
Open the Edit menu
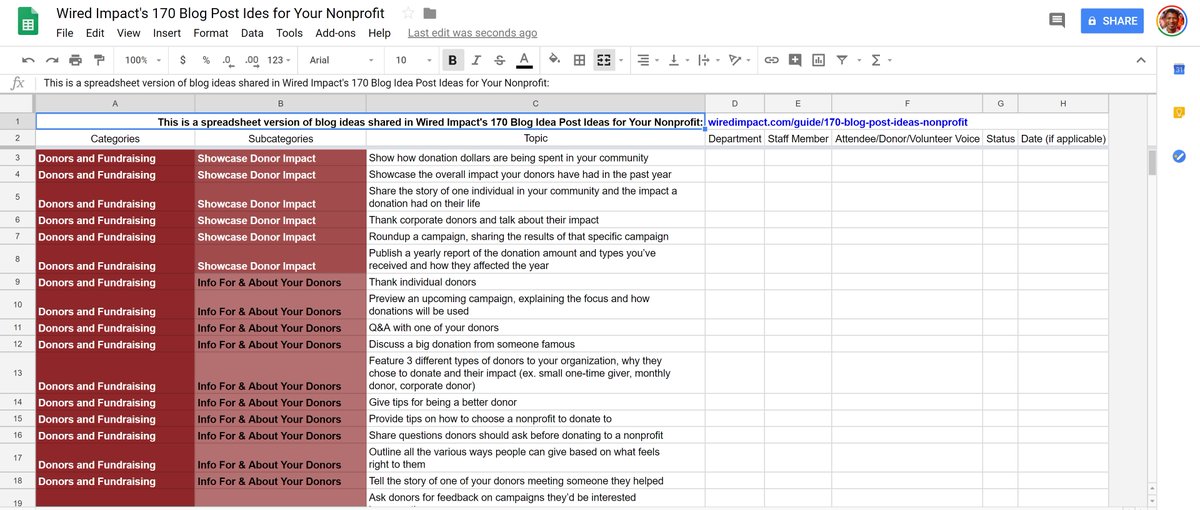pyautogui.click(x=95, y=33)
